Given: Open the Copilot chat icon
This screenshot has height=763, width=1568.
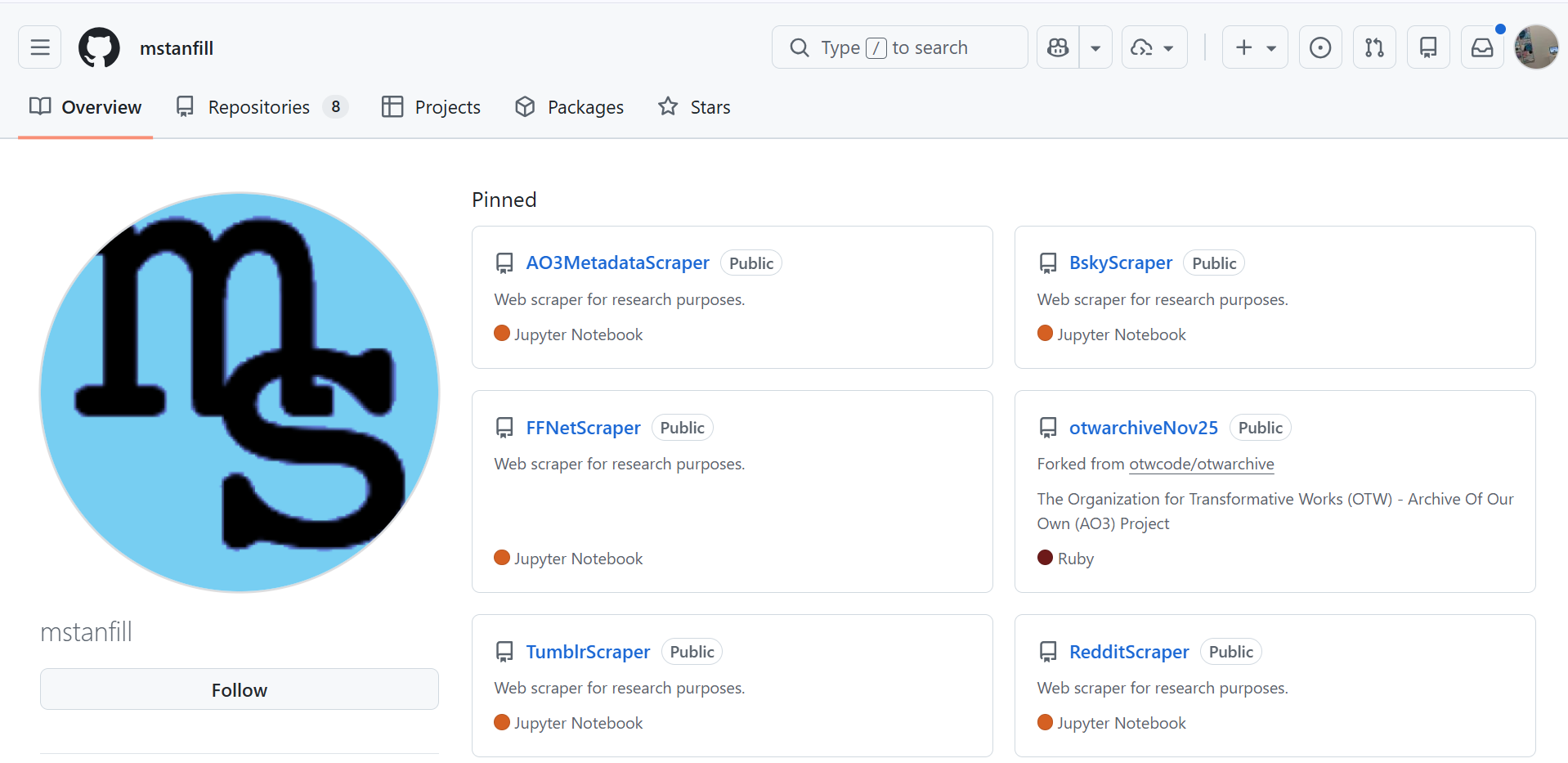Looking at the screenshot, I should [1058, 47].
